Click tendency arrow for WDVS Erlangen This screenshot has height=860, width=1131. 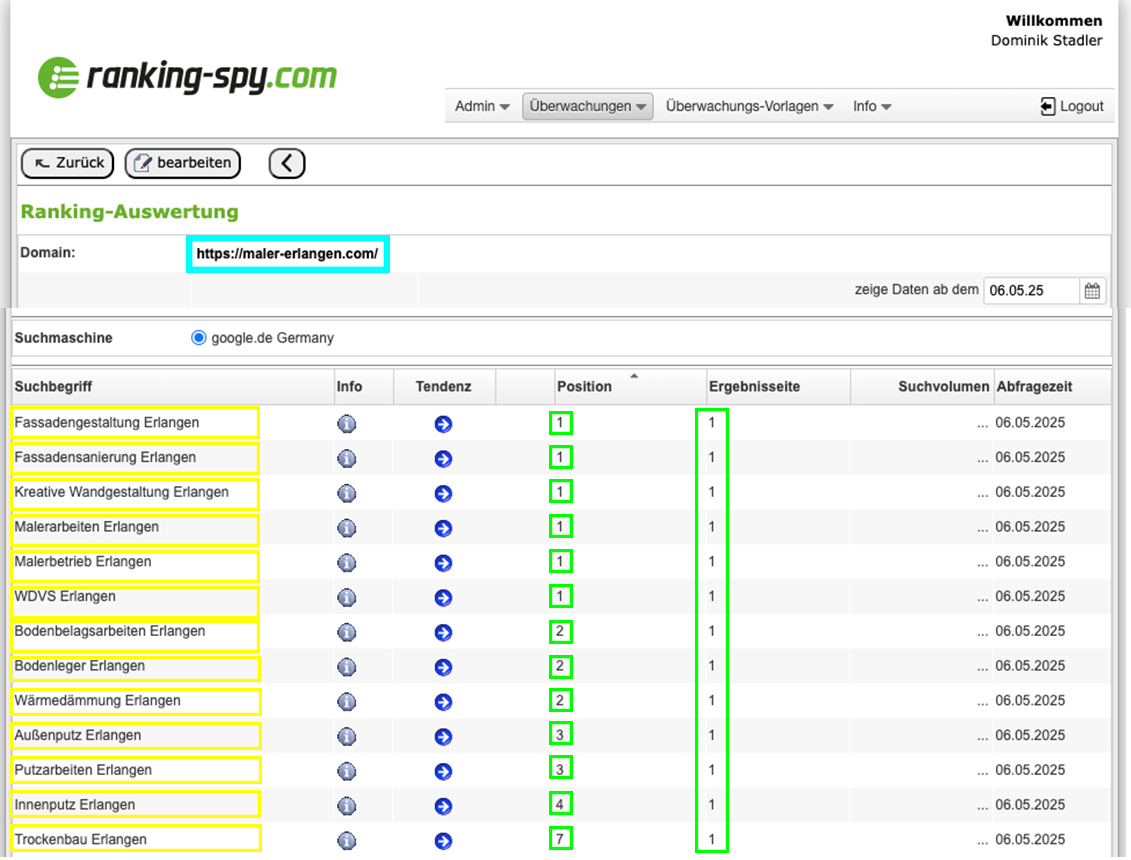click(x=443, y=598)
